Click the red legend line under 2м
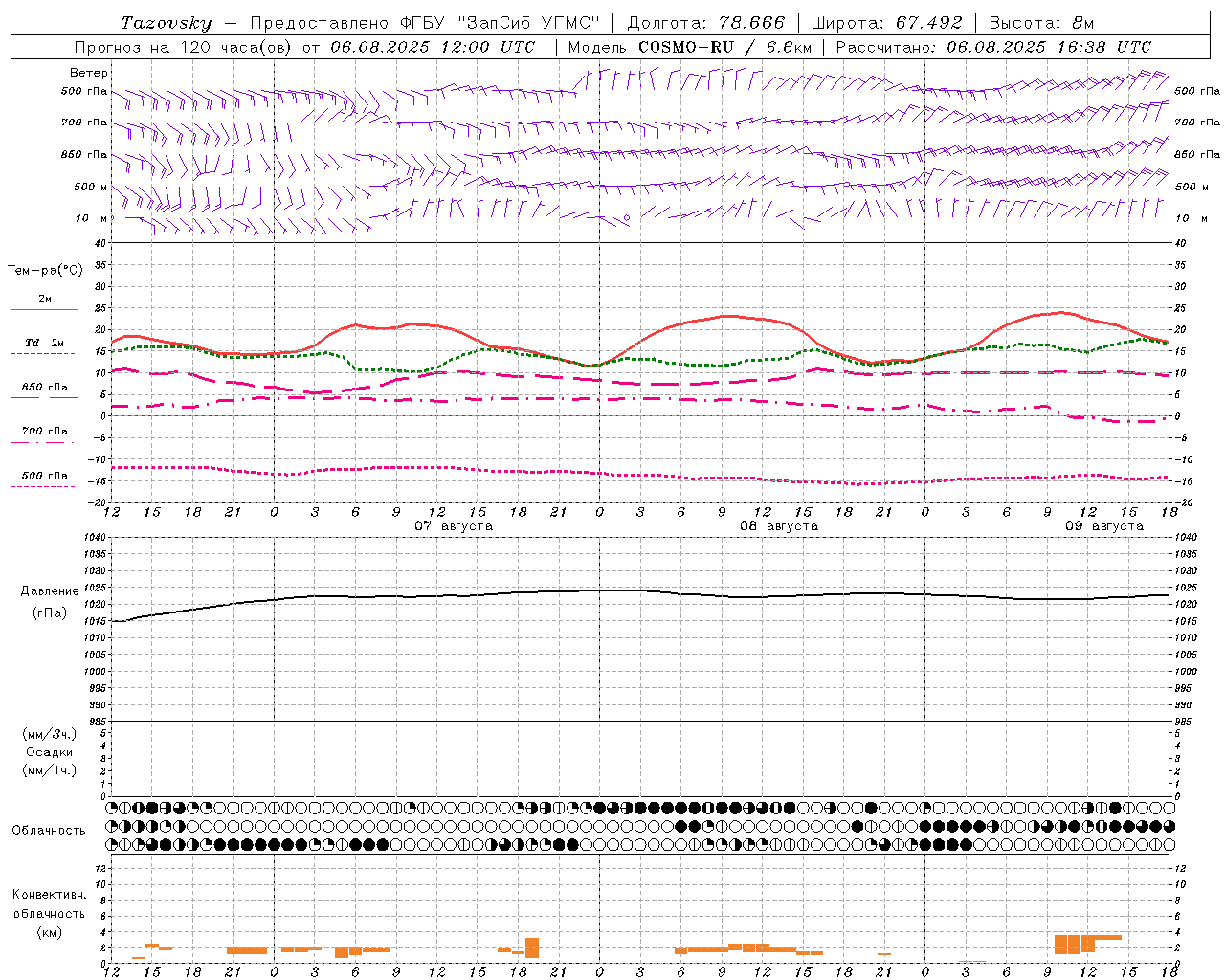Viewport: 1225px width, 980px height. click(44, 310)
